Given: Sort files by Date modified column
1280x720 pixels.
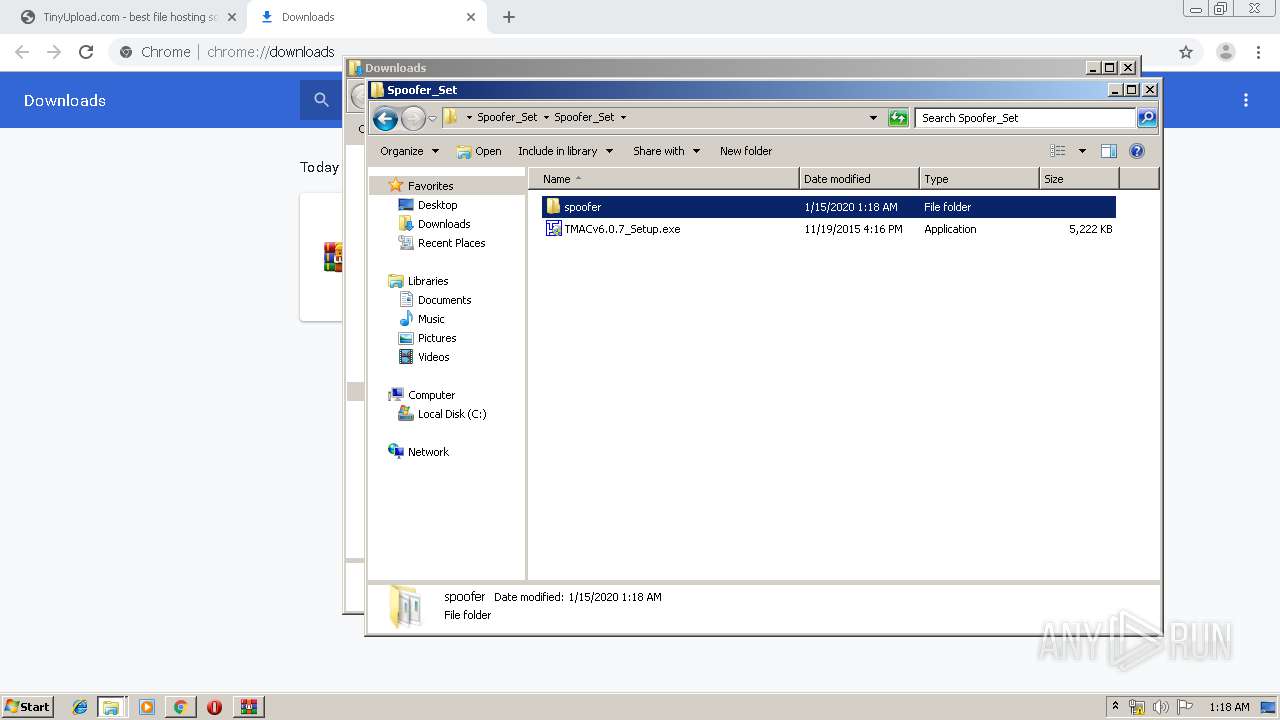Looking at the screenshot, I should [859, 179].
